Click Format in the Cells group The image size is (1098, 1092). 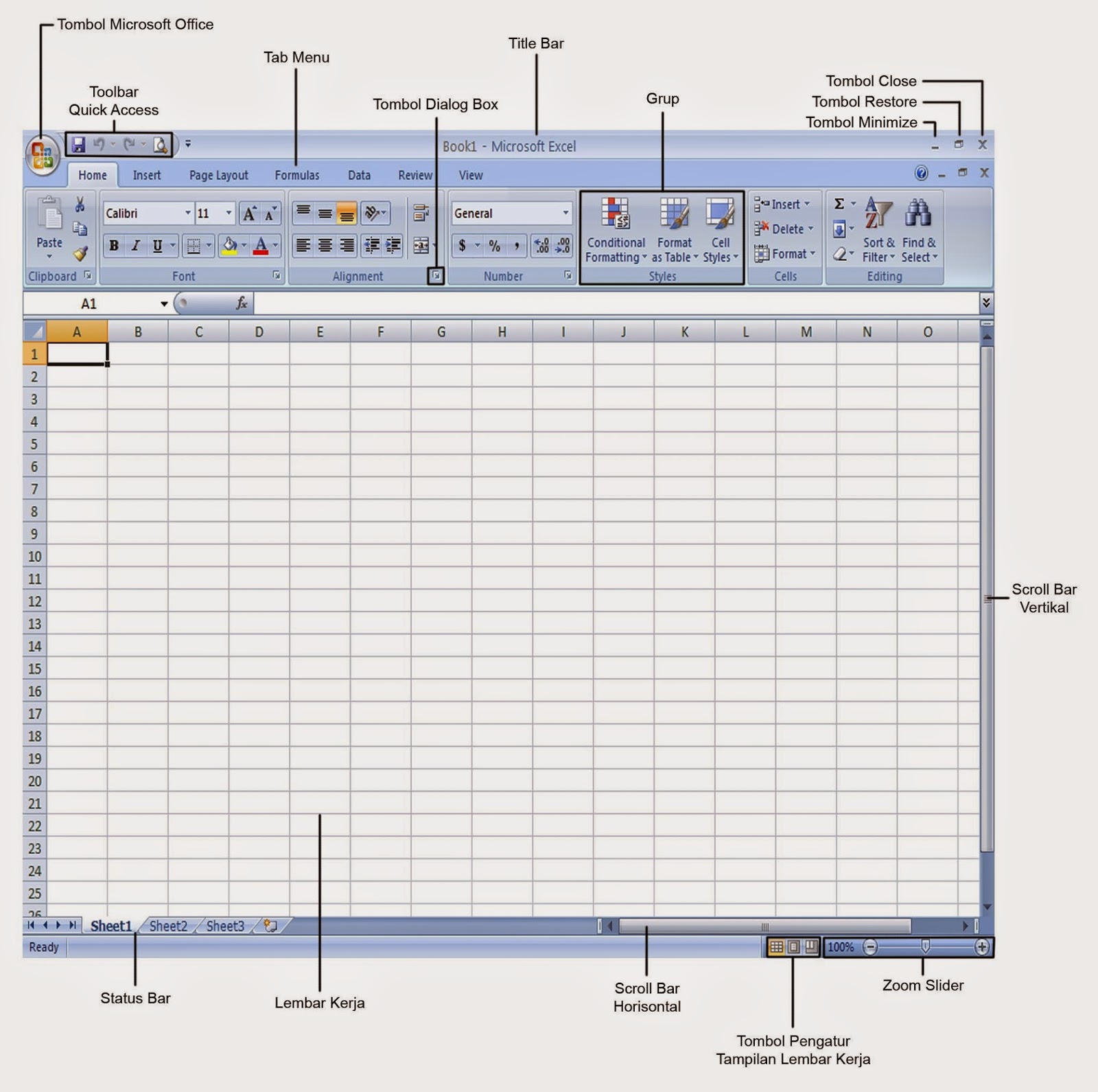tap(785, 254)
